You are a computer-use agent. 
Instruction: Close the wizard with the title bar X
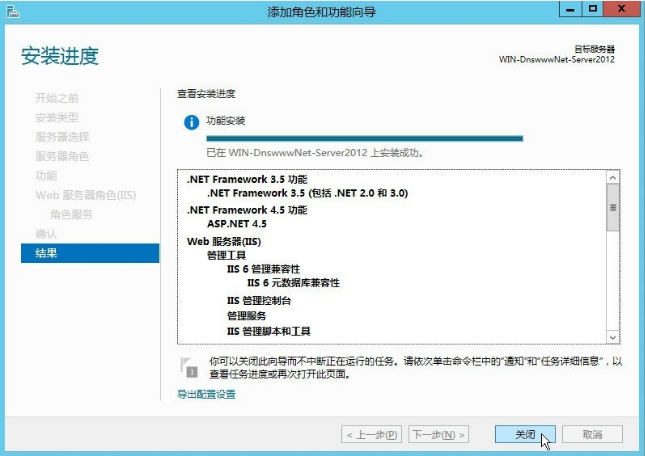[622, 9]
